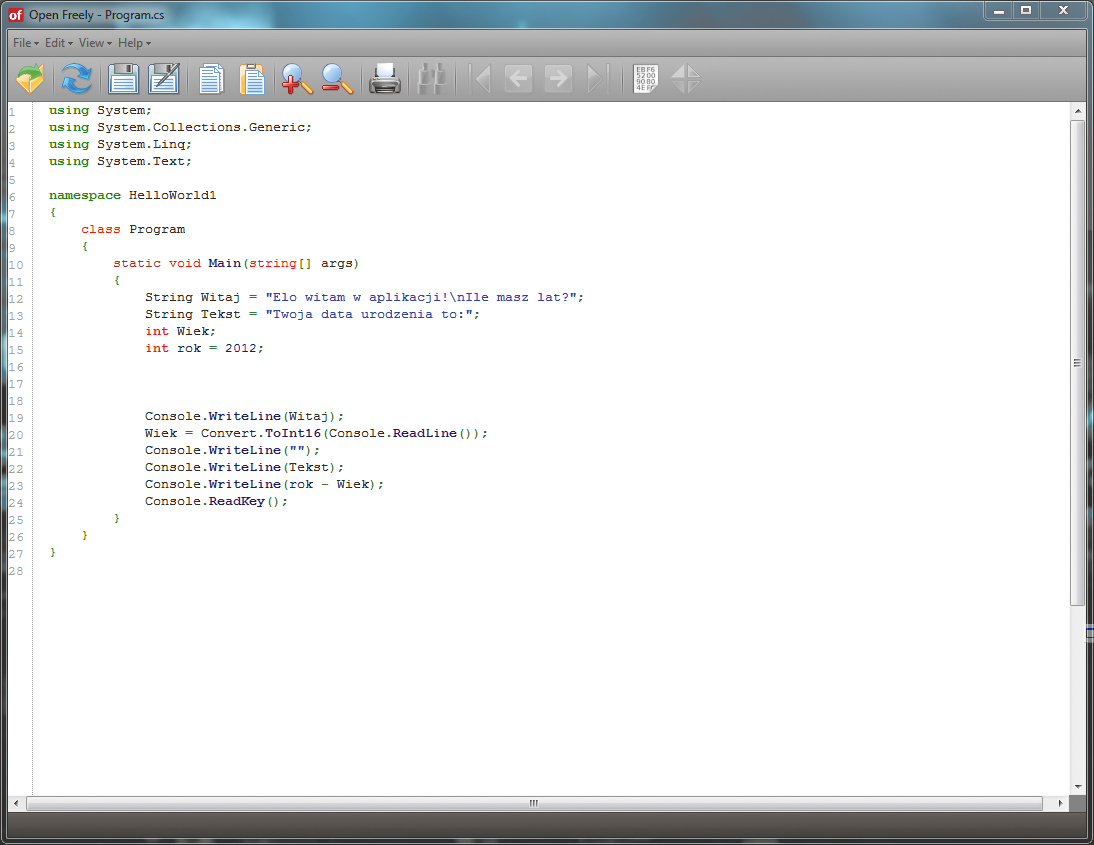
Task: Toggle the hex view icon
Action: click(x=645, y=78)
